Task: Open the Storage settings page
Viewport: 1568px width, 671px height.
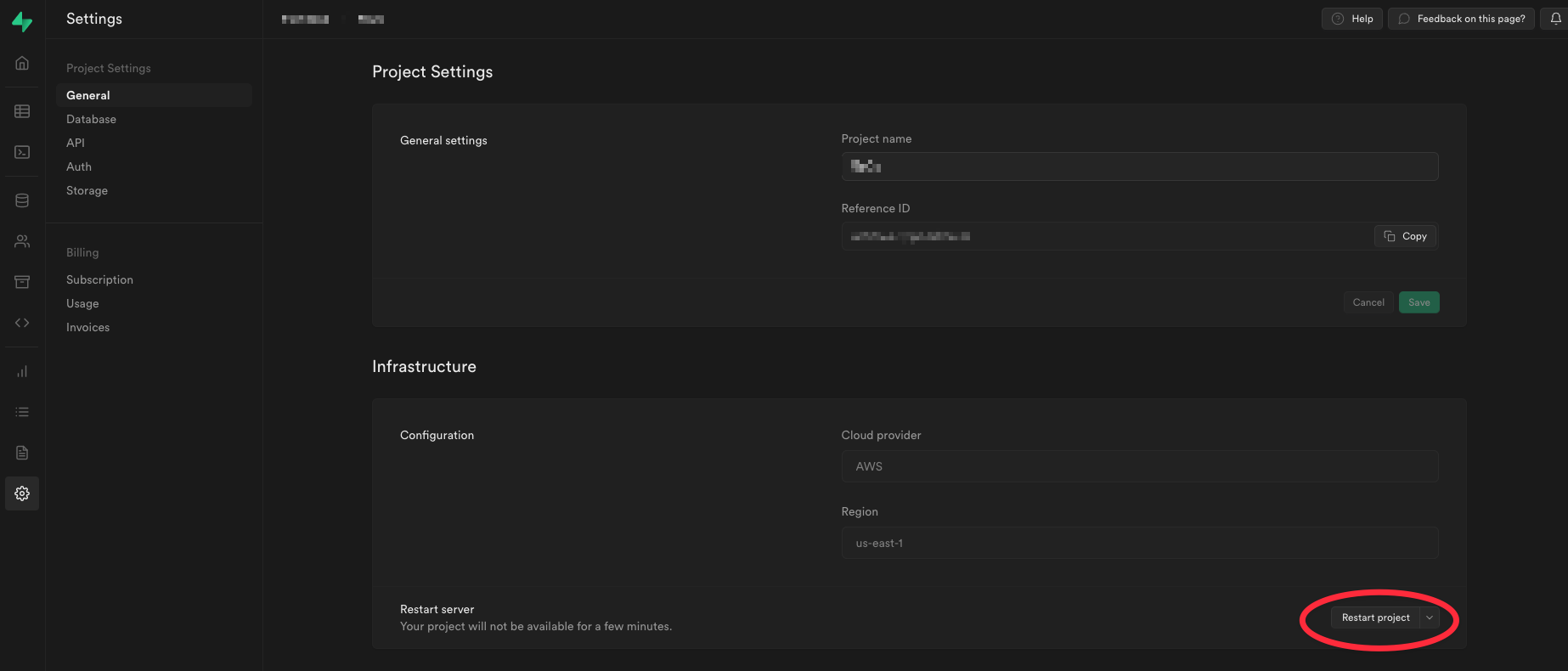Action: 87,190
